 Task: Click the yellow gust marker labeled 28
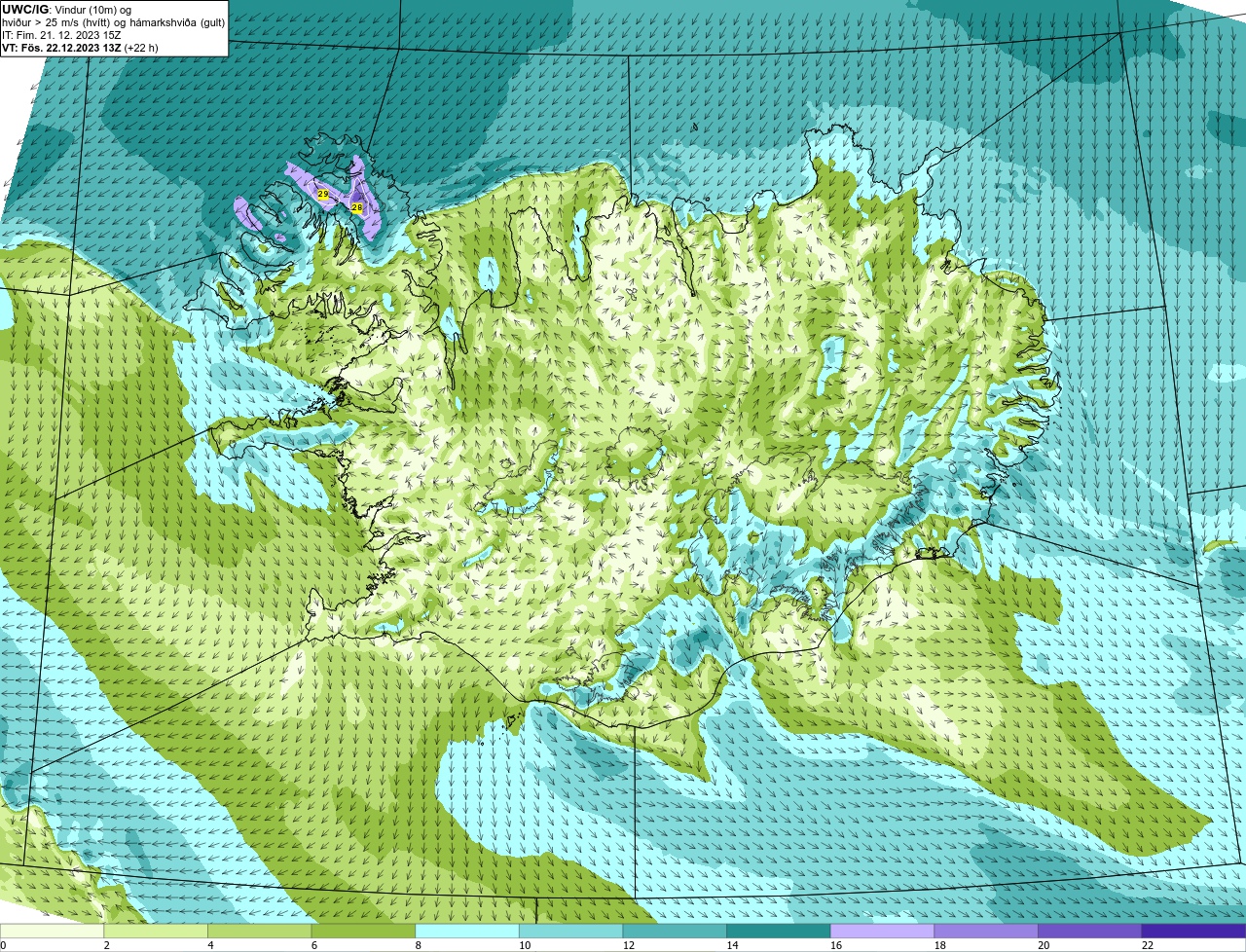[x=356, y=207]
